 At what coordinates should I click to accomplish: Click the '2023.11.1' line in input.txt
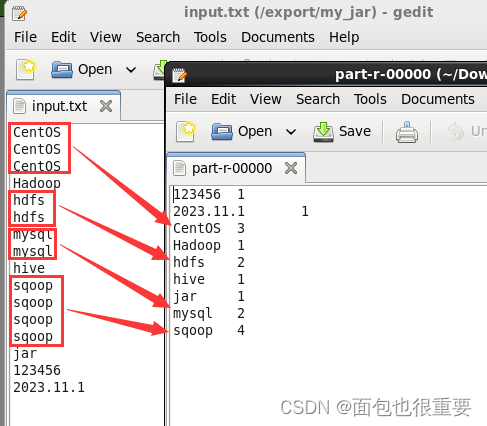pos(49,387)
